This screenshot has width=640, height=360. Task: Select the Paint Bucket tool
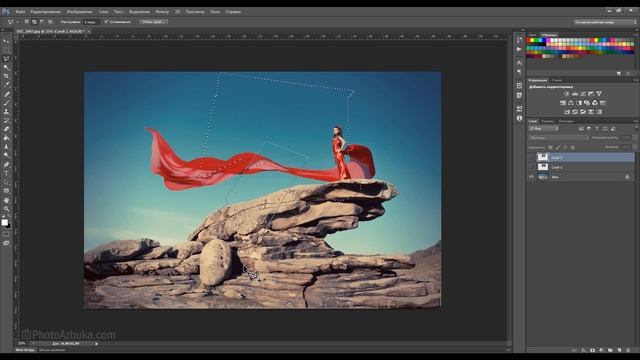tap(6, 138)
